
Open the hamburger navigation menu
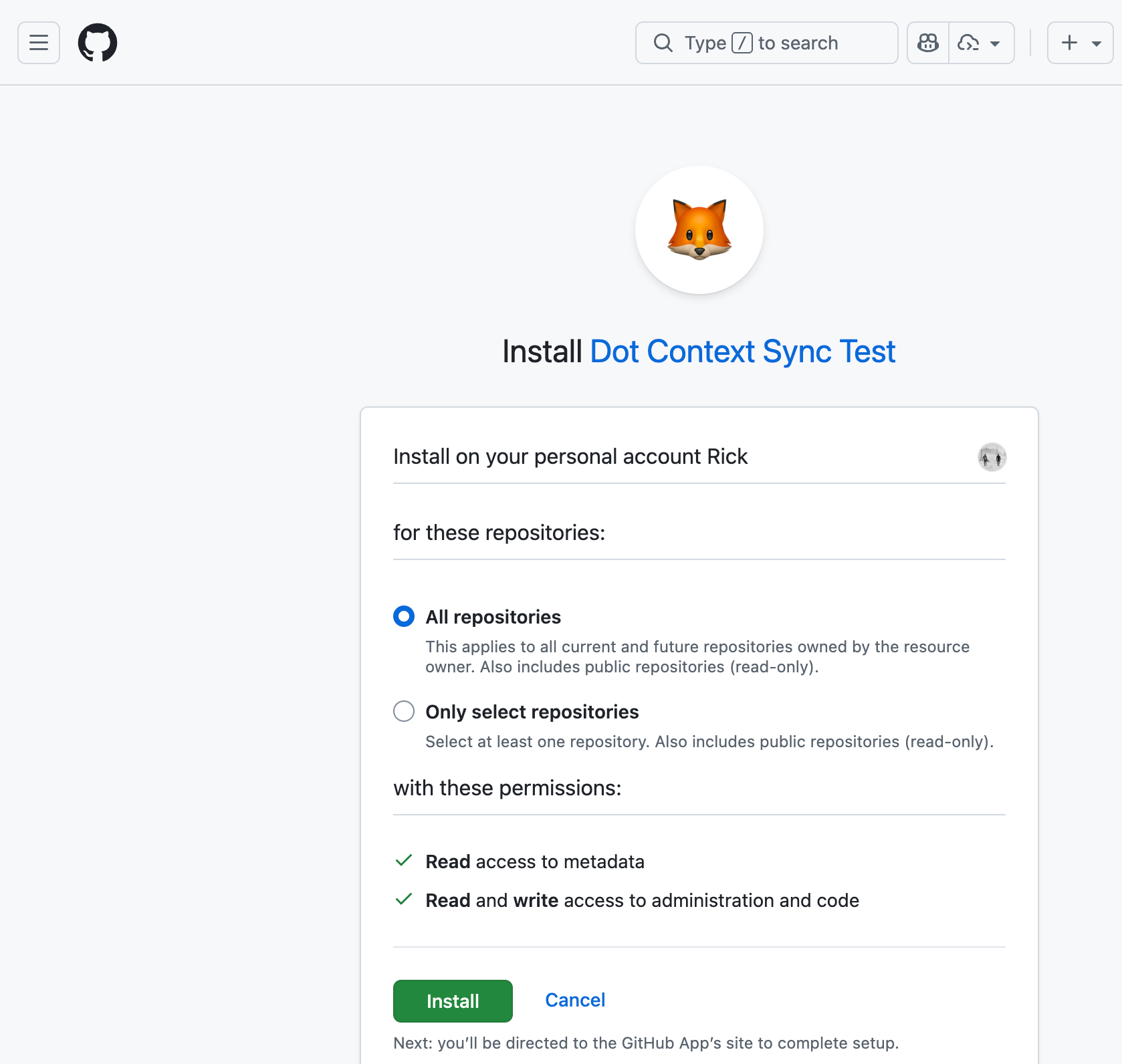click(x=38, y=42)
